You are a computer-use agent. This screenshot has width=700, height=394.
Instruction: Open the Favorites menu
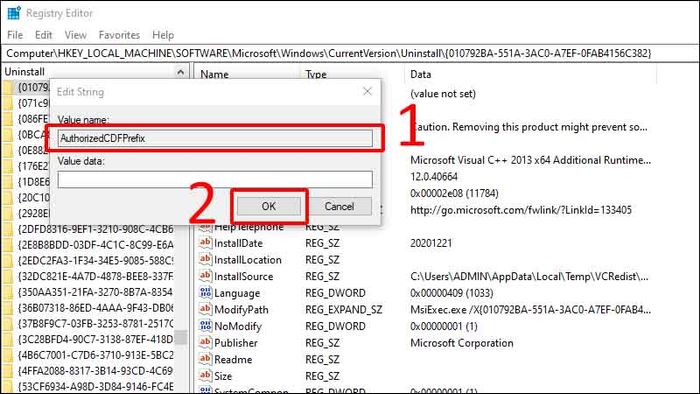119,35
